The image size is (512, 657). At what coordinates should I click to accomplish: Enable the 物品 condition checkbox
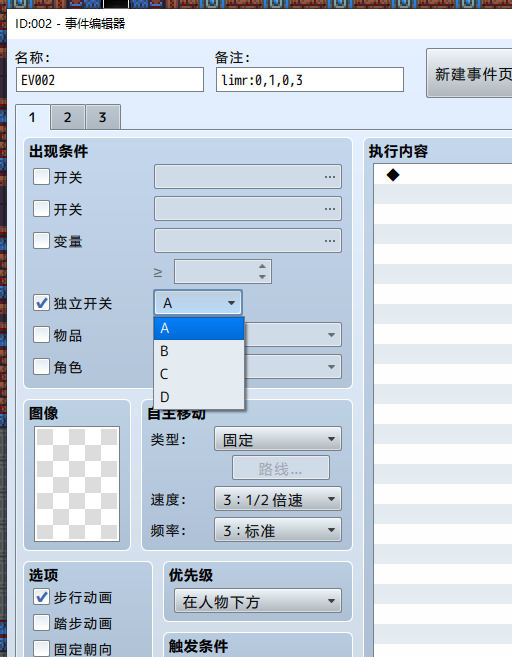coord(41,335)
